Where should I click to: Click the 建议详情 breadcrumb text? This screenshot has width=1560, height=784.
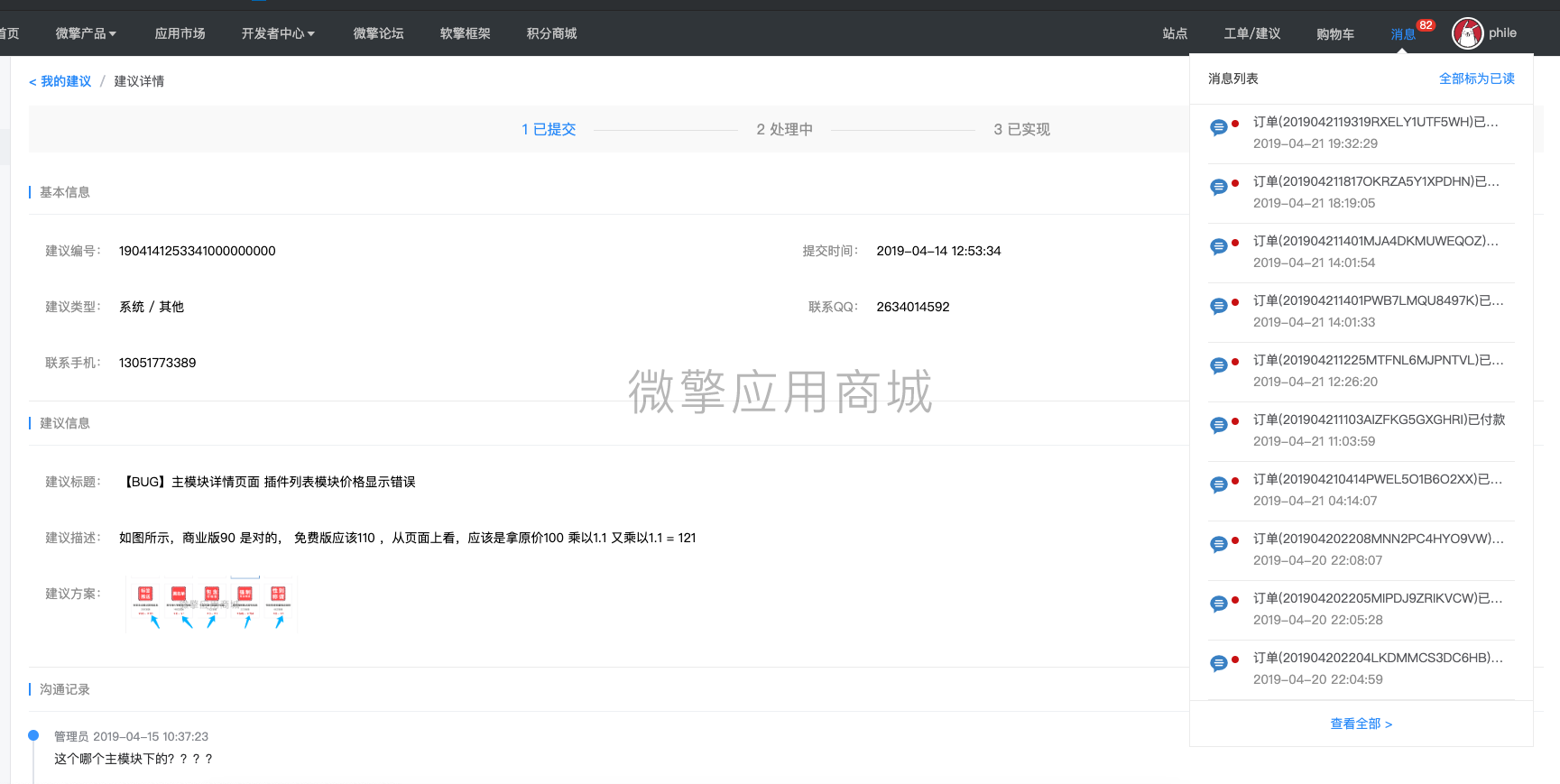click(139, 81)
